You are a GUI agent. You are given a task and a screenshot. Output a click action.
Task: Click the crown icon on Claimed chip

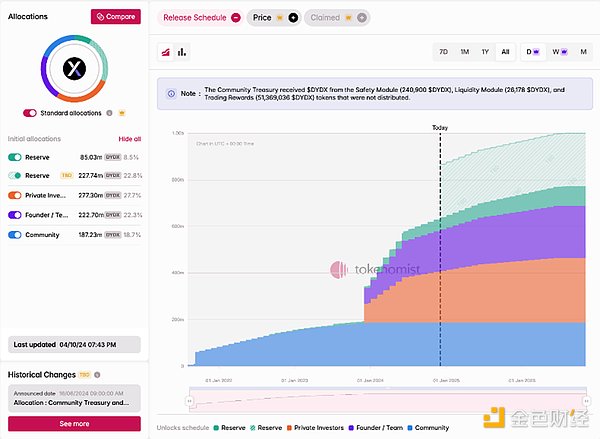(348, 18)
